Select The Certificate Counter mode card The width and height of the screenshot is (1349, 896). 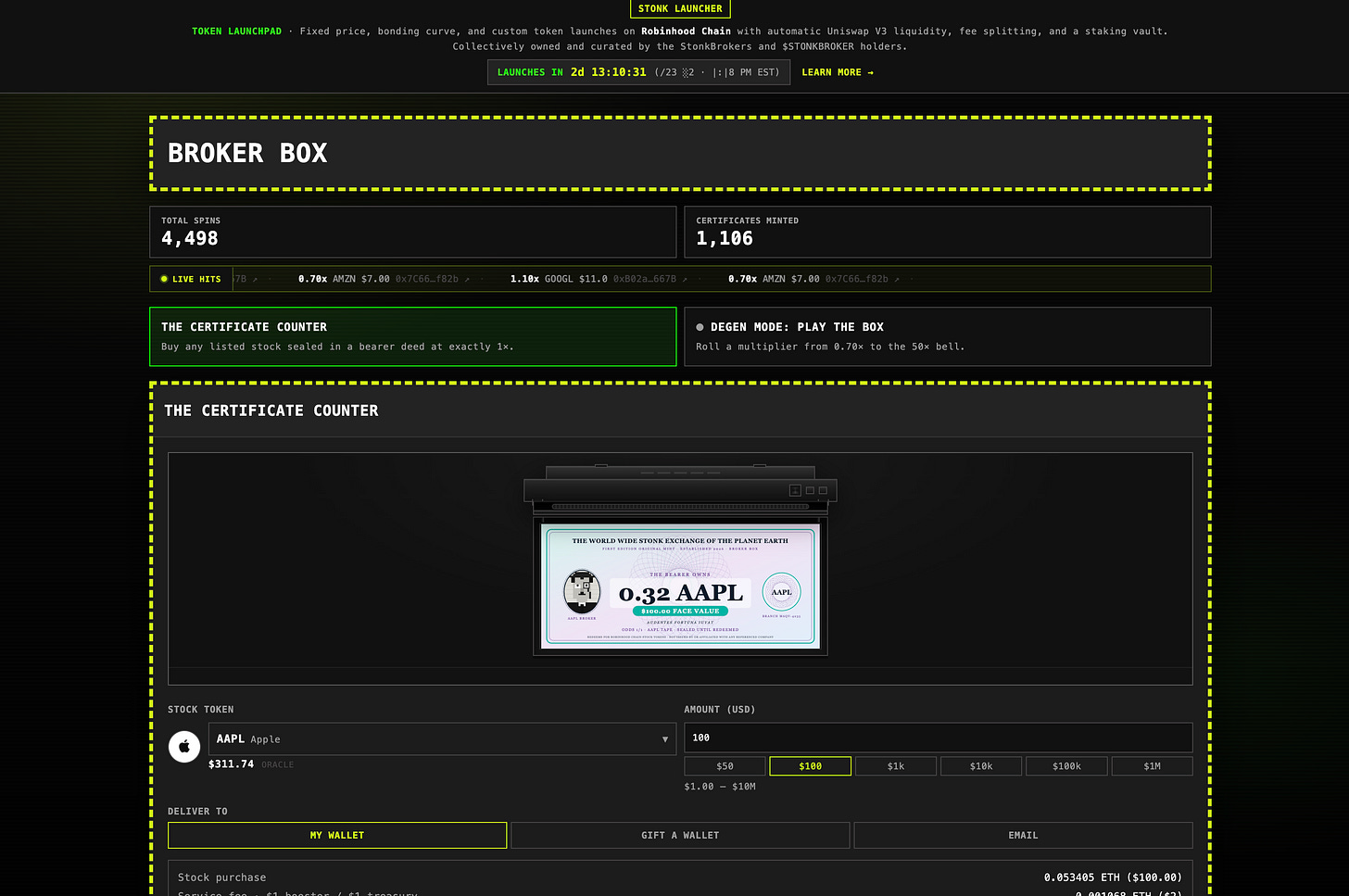pos(413,336)
